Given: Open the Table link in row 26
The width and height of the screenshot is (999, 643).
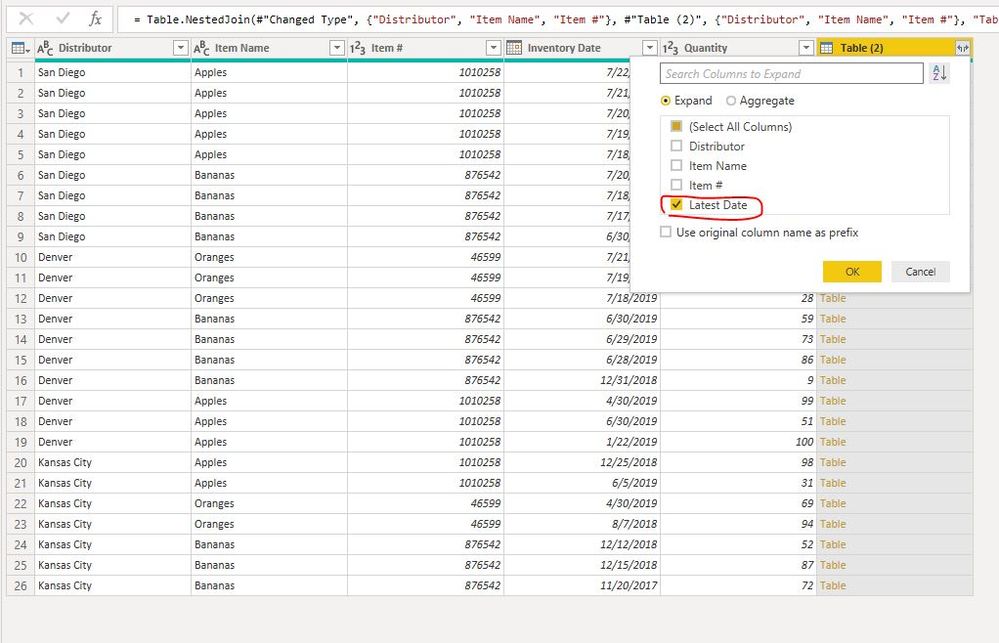Looking at the screenshot, I should pos(833,586).
